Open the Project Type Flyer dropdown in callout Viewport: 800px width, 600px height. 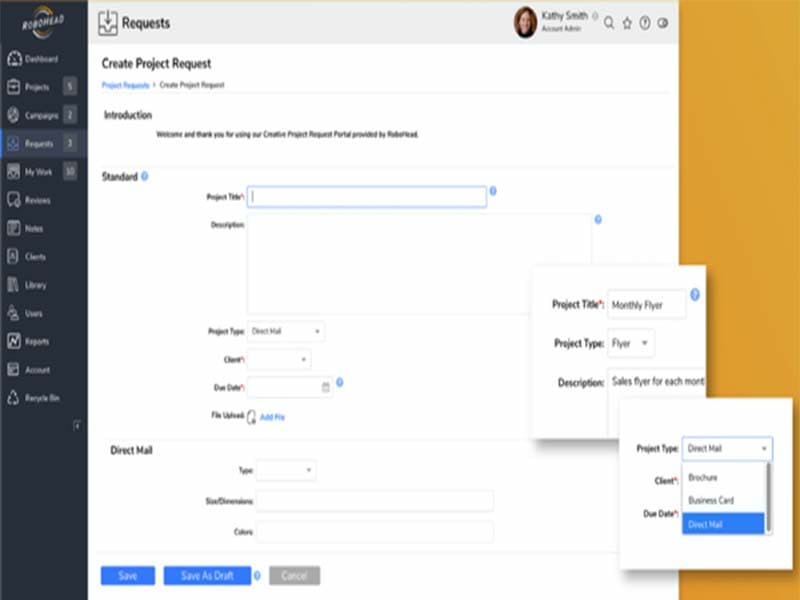631,343
